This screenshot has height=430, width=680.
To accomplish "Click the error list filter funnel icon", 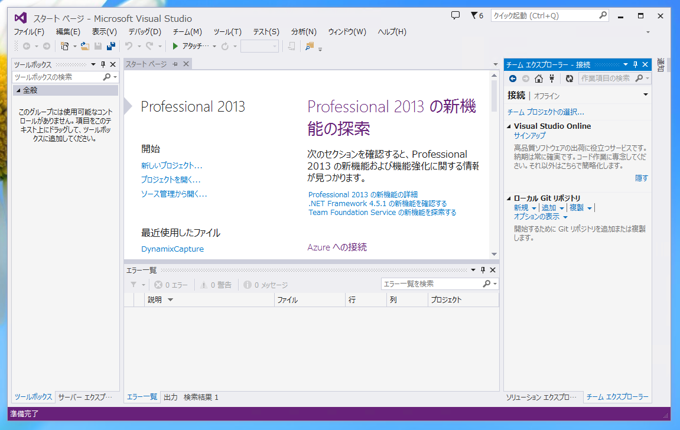I will [x=134, y=285].
